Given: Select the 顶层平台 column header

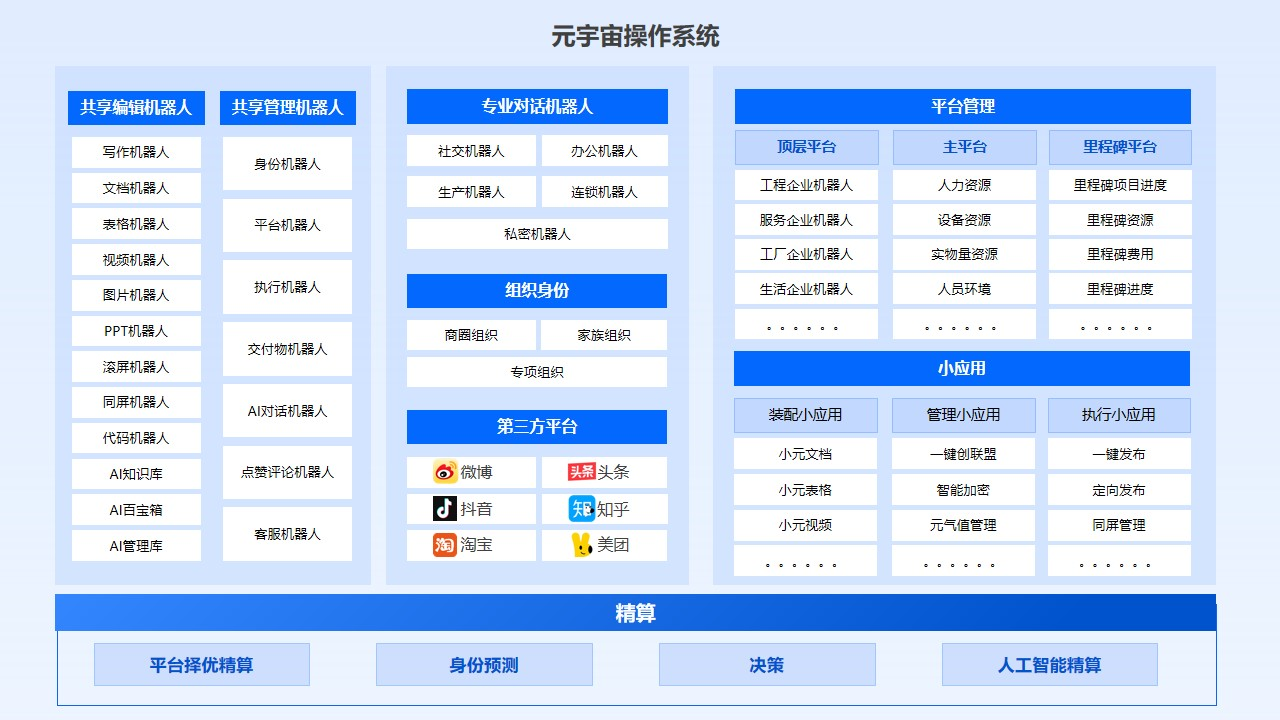Looking at the screenshot, I should tap(807, 147).
